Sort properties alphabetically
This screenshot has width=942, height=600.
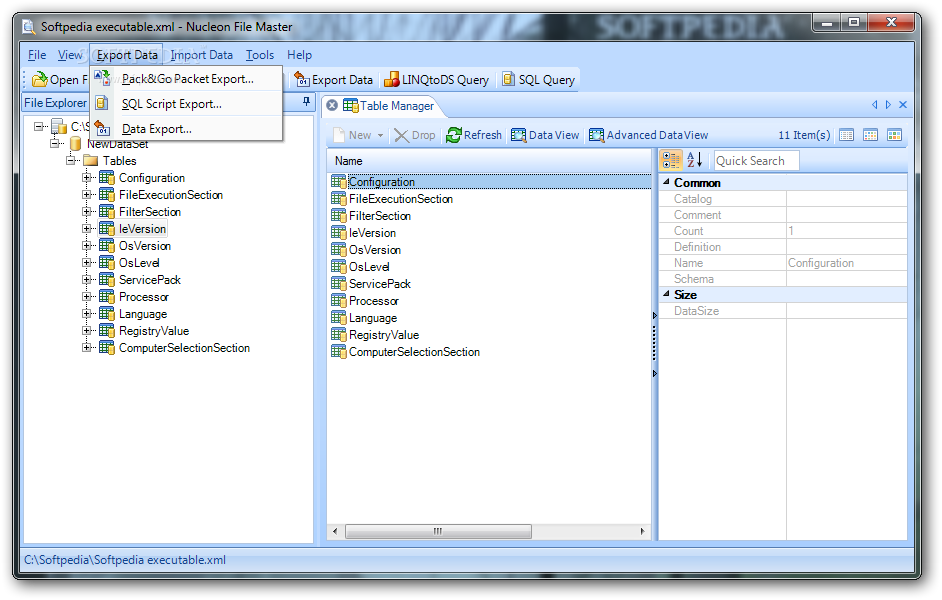point(694,160)
